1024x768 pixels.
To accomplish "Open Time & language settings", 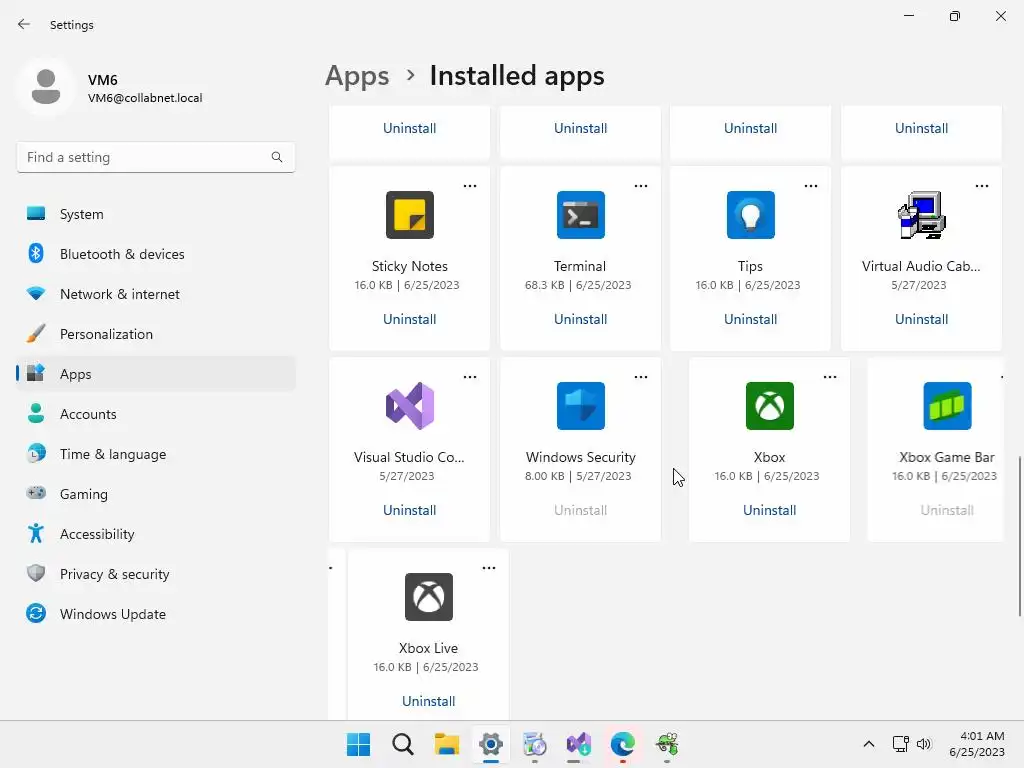I will 155,454.
